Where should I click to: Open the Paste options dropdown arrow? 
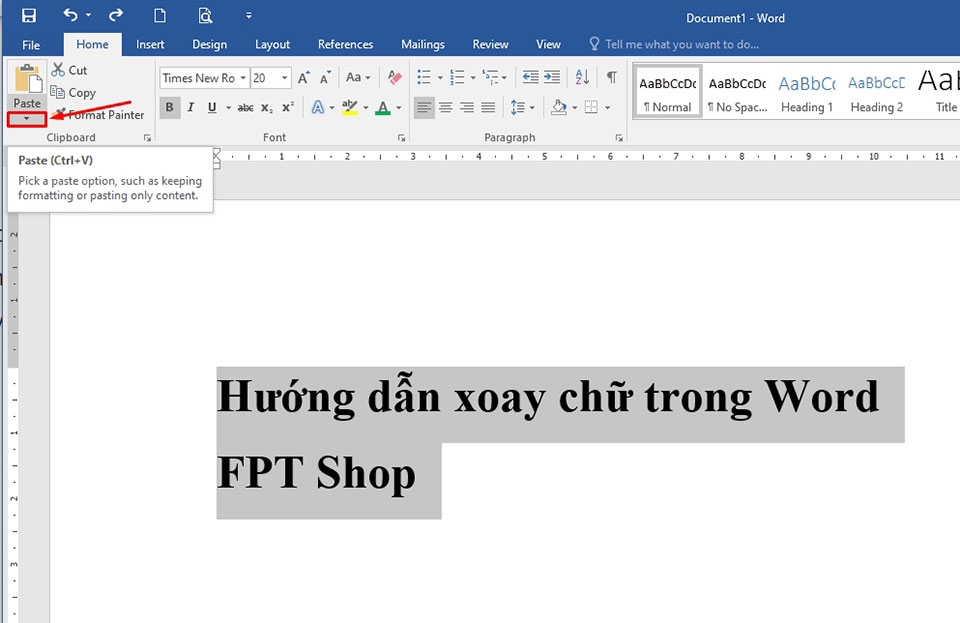coord(26,119)
